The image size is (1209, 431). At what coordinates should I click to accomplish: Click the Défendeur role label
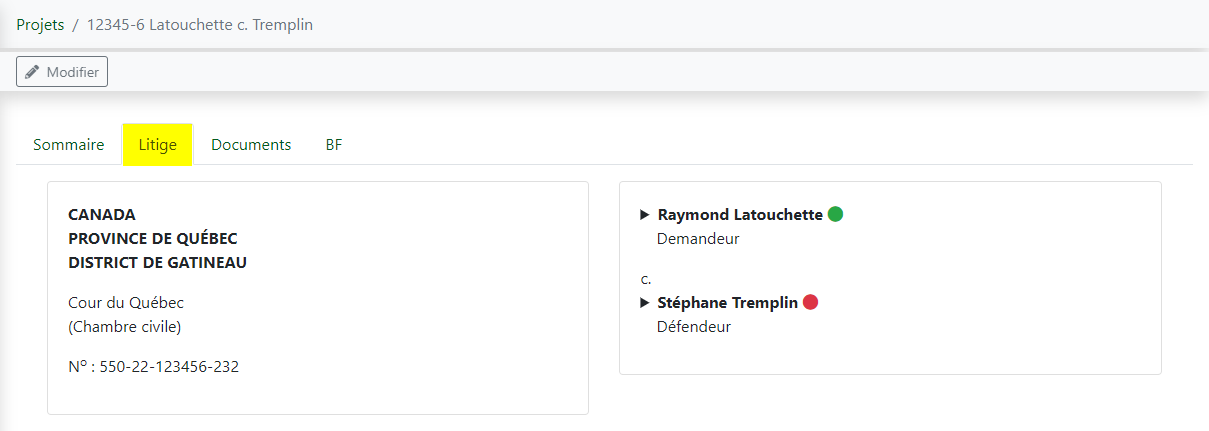(x=694, y=327)
